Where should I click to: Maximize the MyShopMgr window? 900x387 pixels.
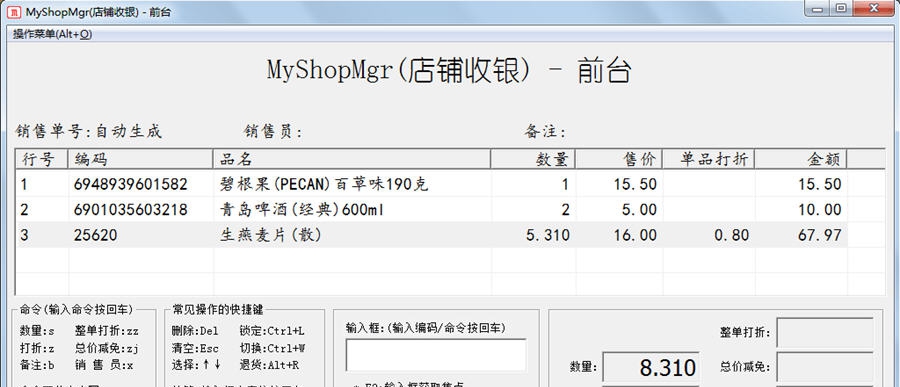(841, 9)
